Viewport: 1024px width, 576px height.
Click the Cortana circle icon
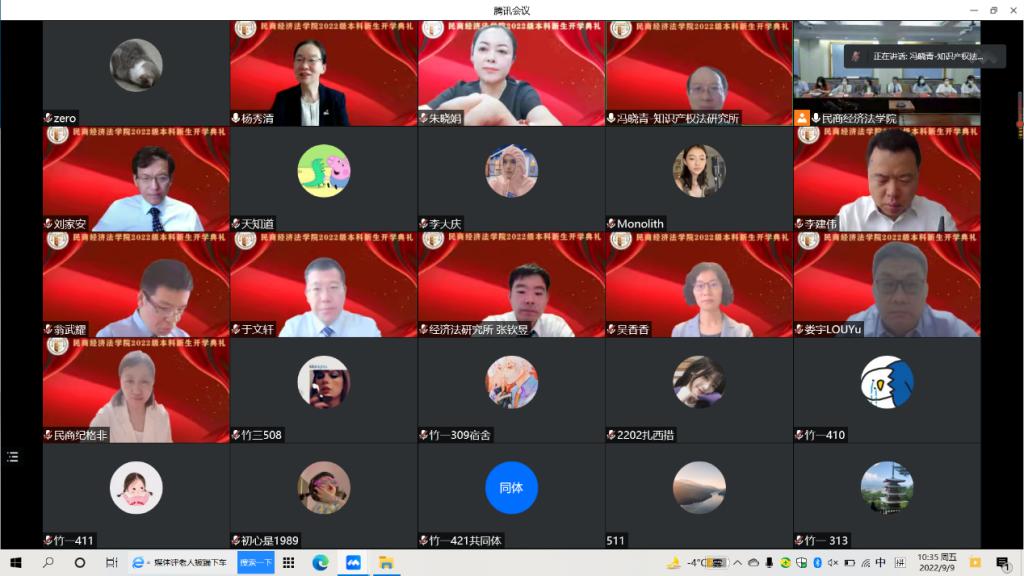coord(80,563)
